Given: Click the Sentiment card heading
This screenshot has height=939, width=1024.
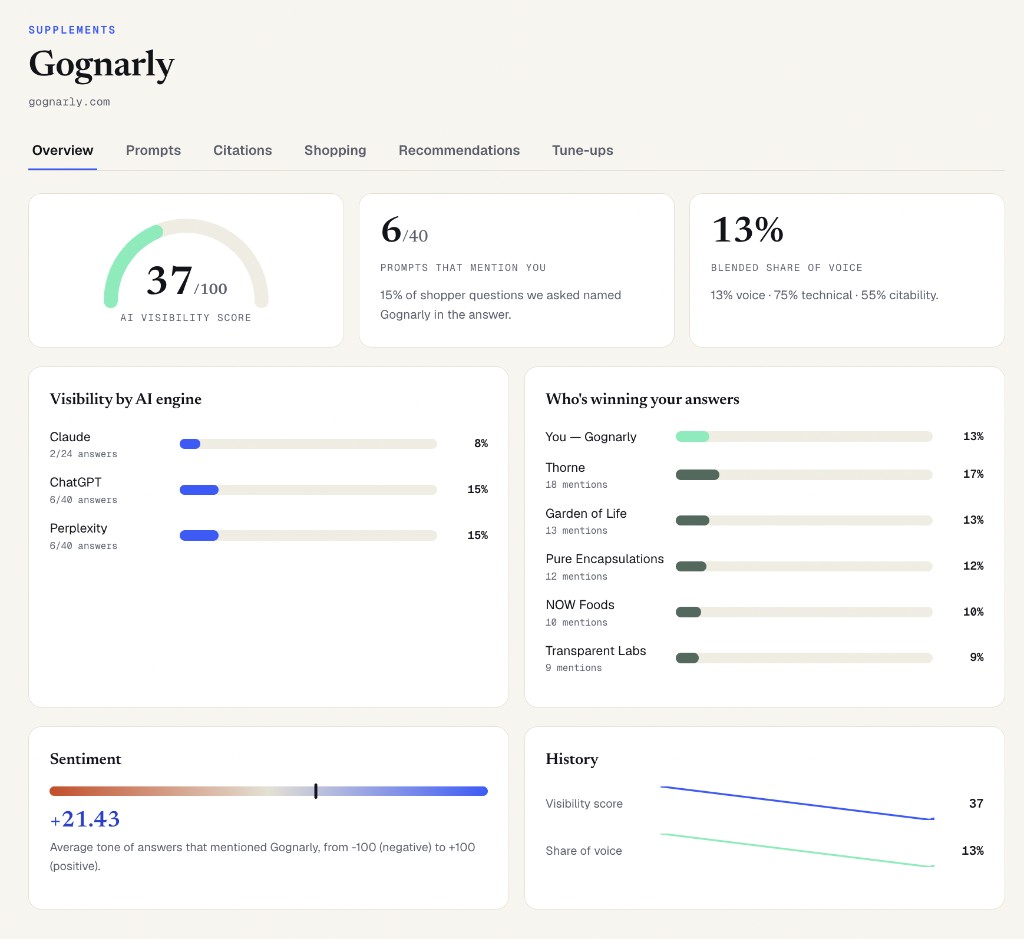Looking at the screenshot, I should tap(86, 759).
